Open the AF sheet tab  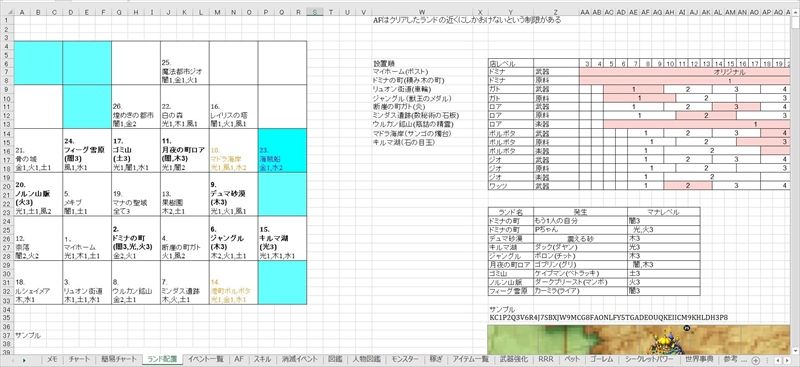pos(239,359)
